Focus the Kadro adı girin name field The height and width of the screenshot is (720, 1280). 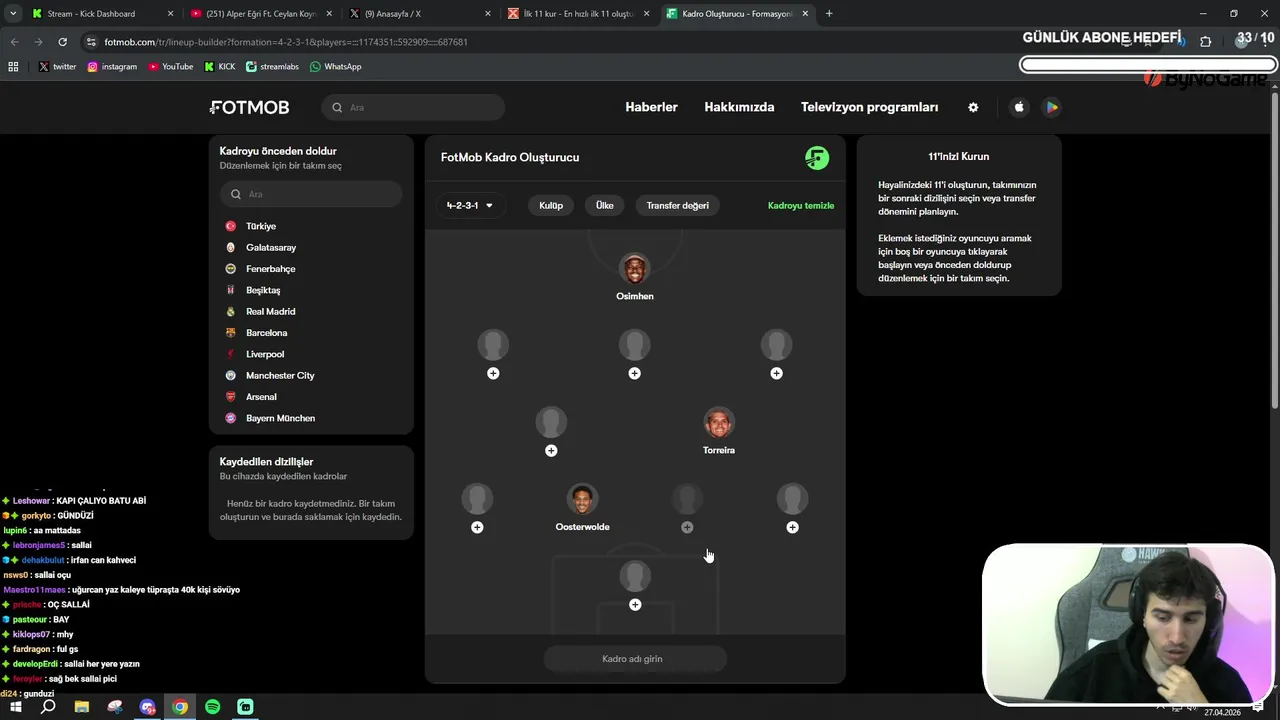tap(635, 659)
